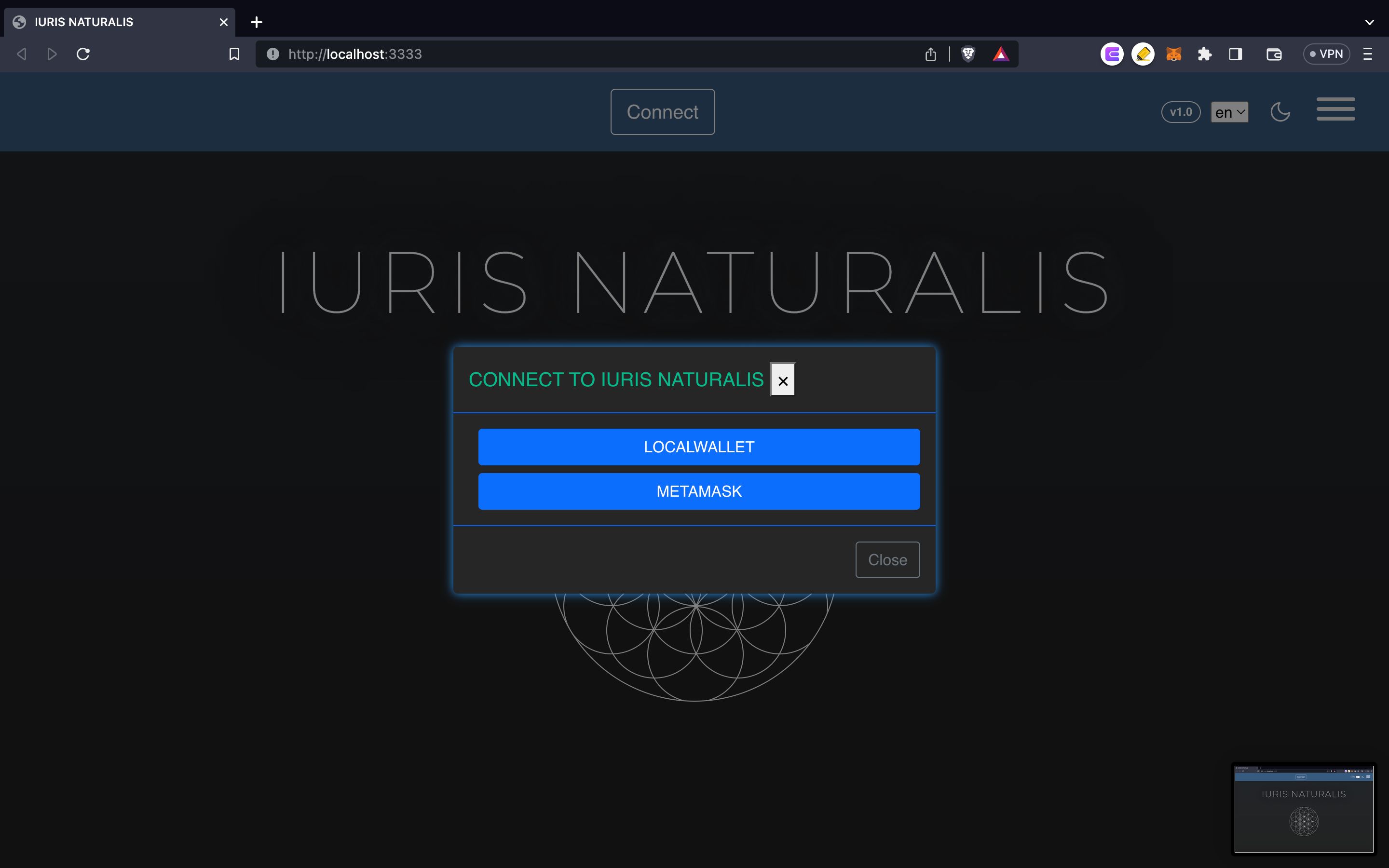Toggle dark mode via the moon icon

tap(1280, 112)
